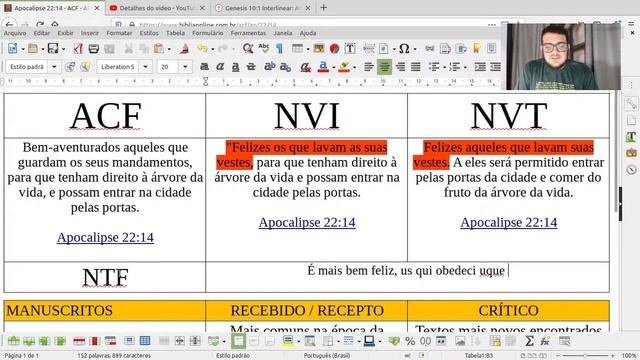Viewport: 640px width, 360px height.
Task: Open the Inserir menu
Action: (89, 33)
